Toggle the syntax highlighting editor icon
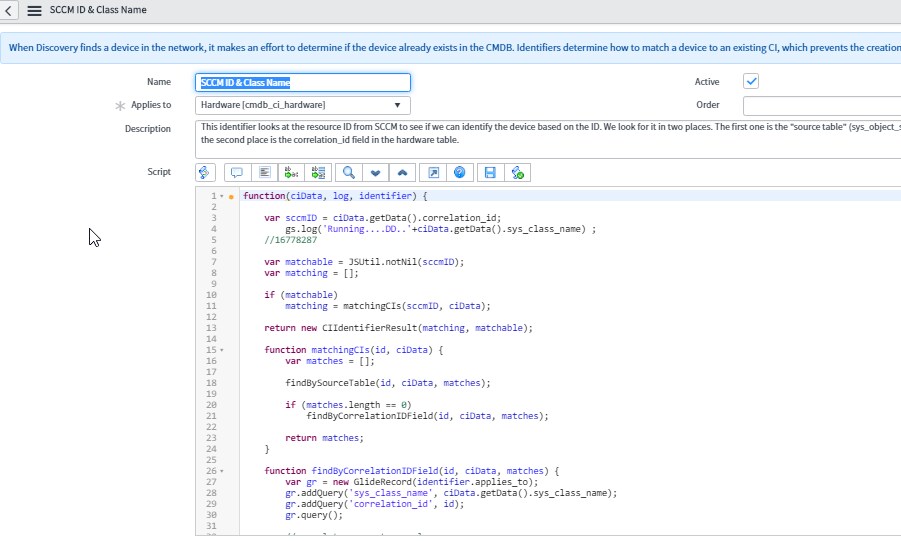Screen dimensions: 901x541 pyautogui.click(x=205, y=172)
